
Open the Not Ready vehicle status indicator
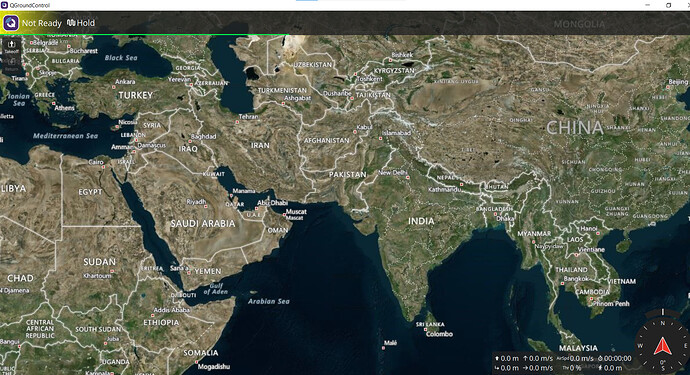click(42, 23)
